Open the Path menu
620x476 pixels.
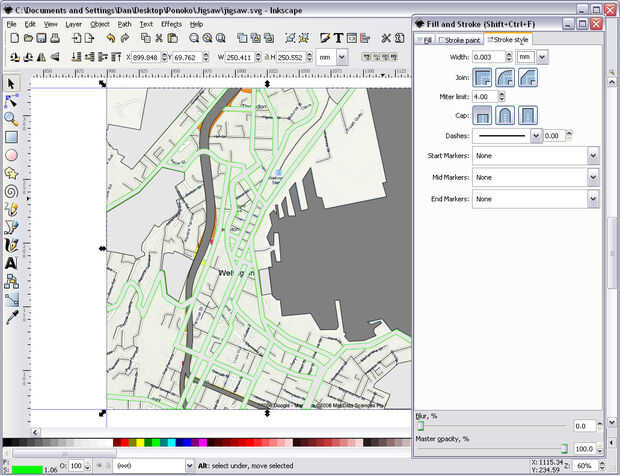124,23
